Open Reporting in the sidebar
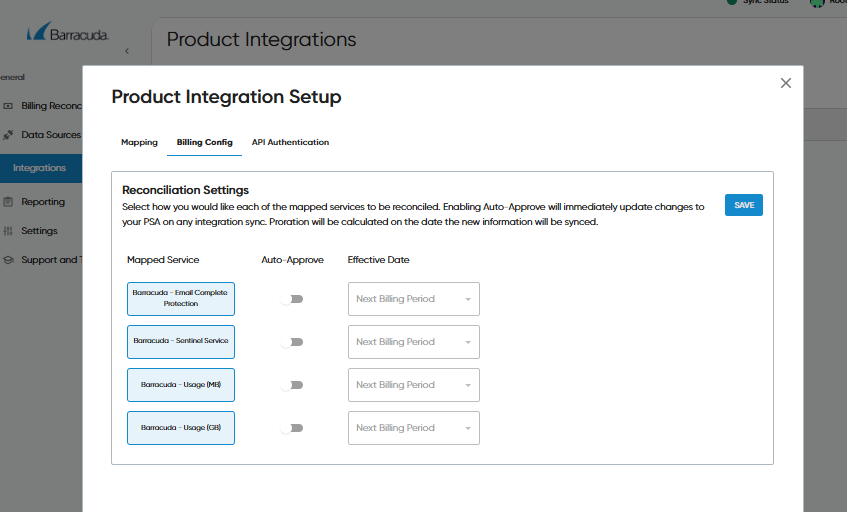Screen dimensions: 847x512 (x=42, y=201)
